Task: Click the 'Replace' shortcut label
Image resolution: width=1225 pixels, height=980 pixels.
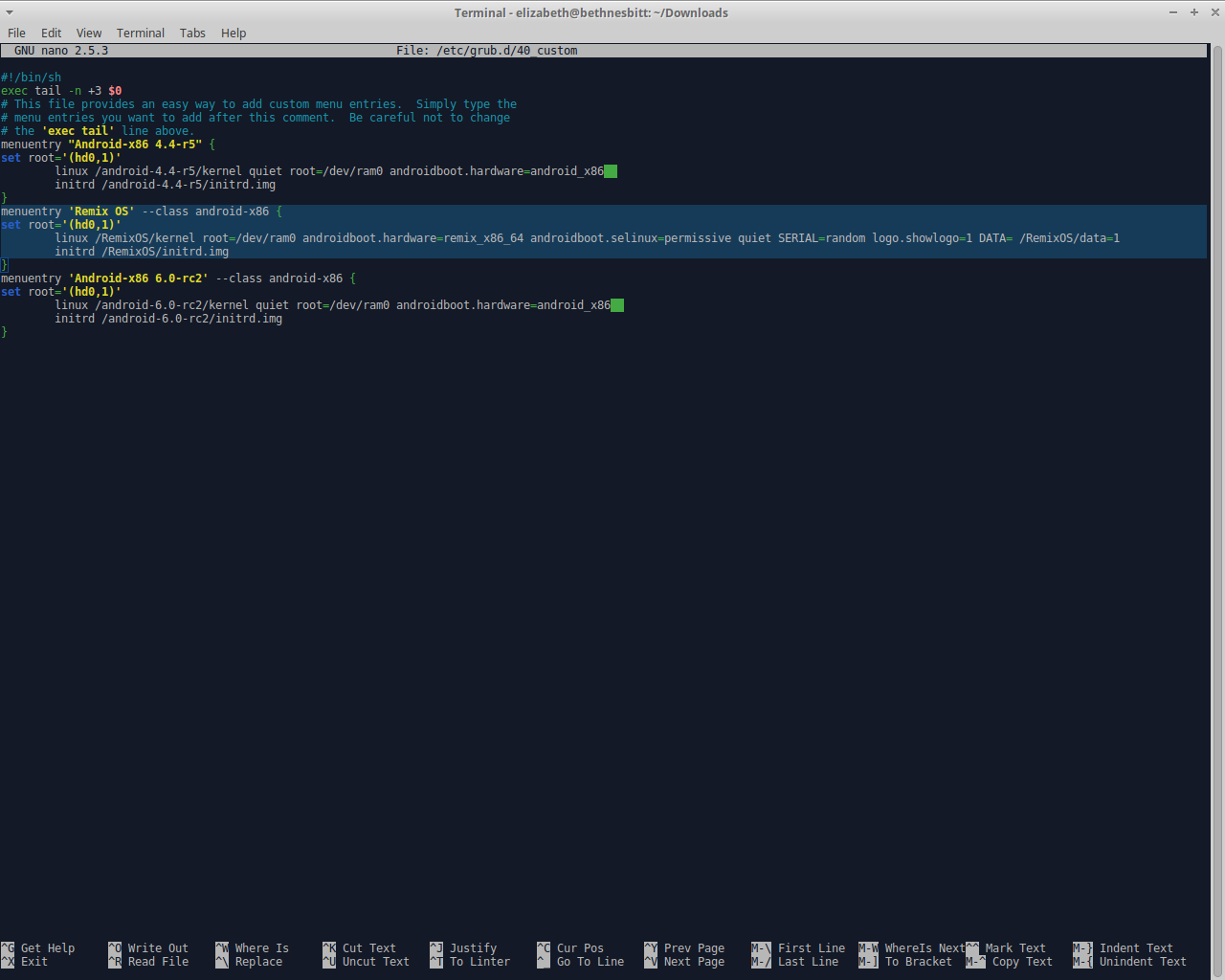Action: click(x=258, y=962)
